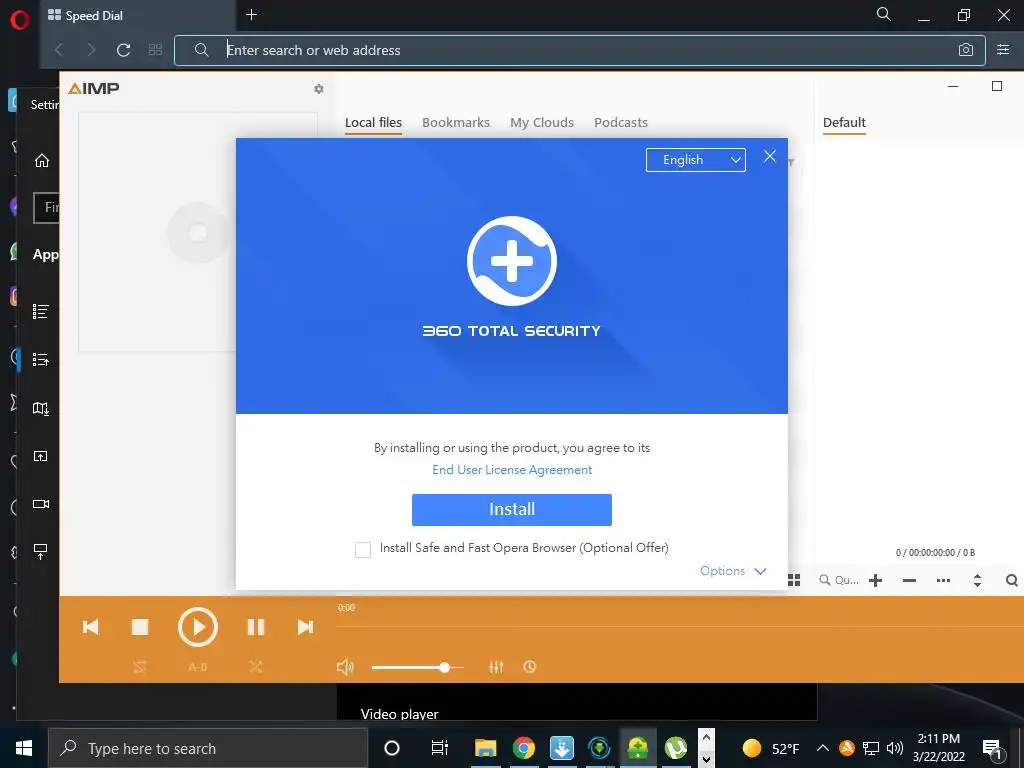The width and height of the screenshot is (1024, 768).
Task: Click Windows taskbar search box
Action: (x=208, y=748)
